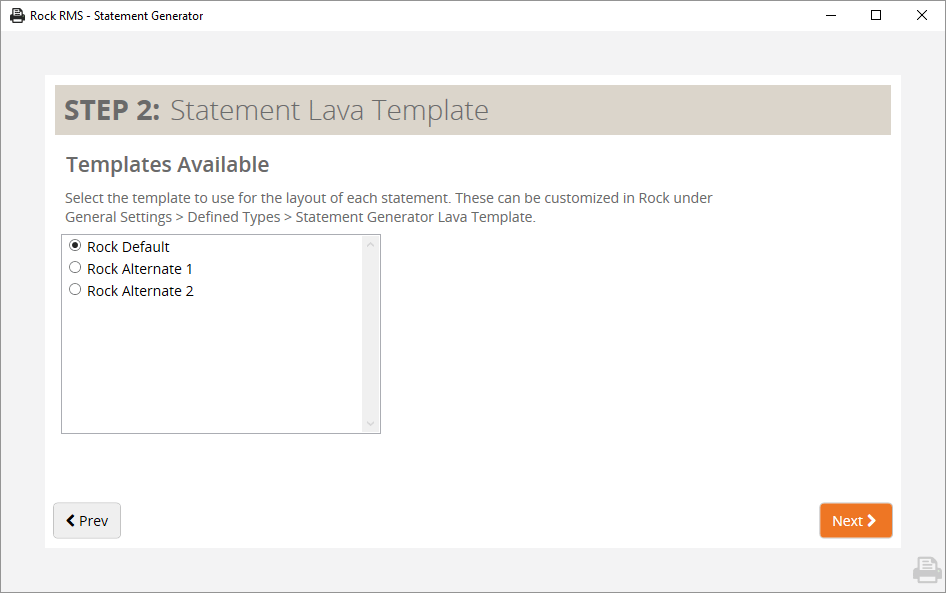Select the Rock Alternate 1 radio button

click(75, 267)
